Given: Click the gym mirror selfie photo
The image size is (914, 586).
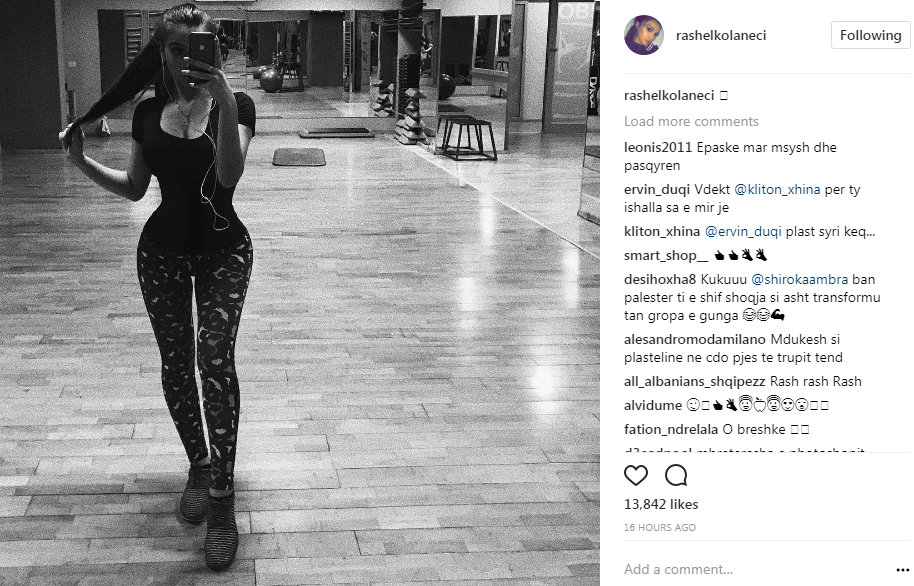Looking at the screenshot, I should (x=300, y=293).
